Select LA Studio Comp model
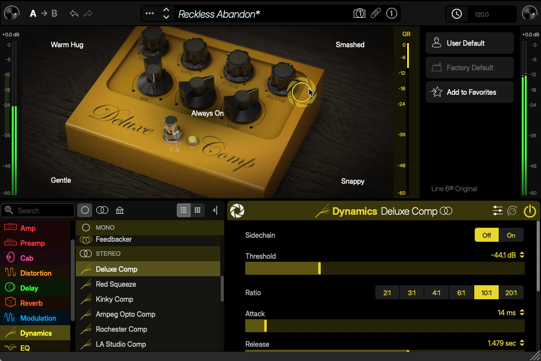Screen dimensions: 541x361 coord(148,344)
